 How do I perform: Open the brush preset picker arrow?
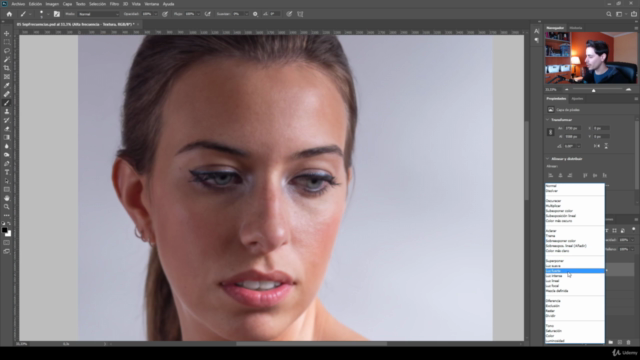[48, 14]
